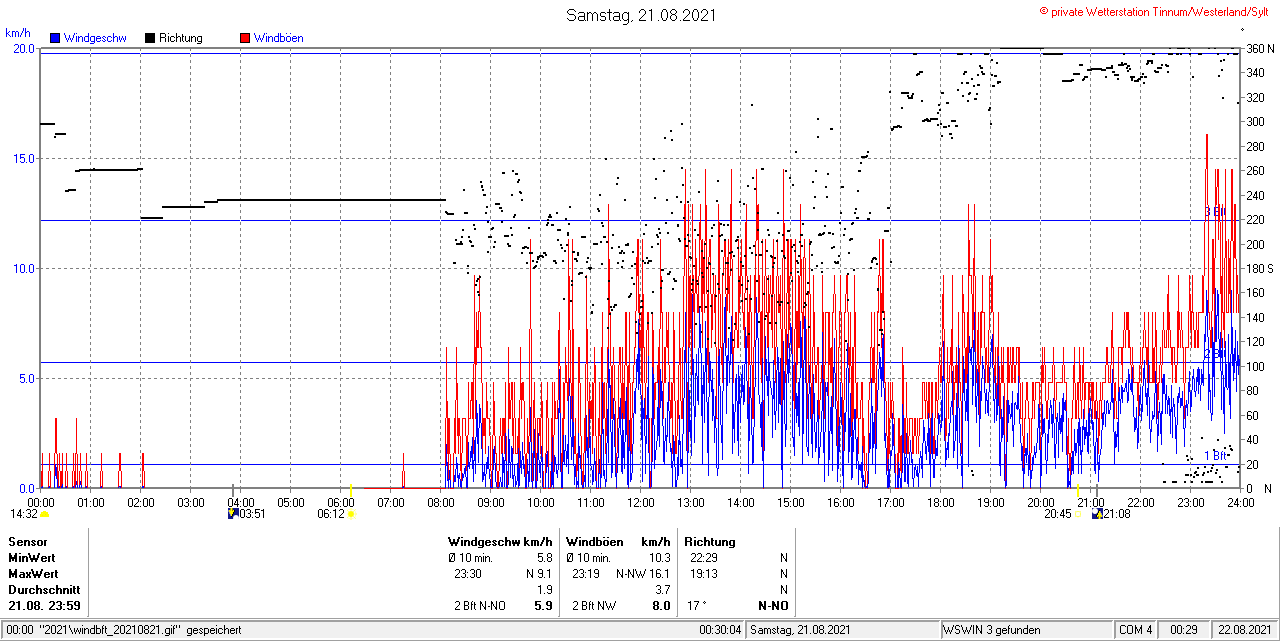Click the 12:00 tick on time axis

(641, 502)
